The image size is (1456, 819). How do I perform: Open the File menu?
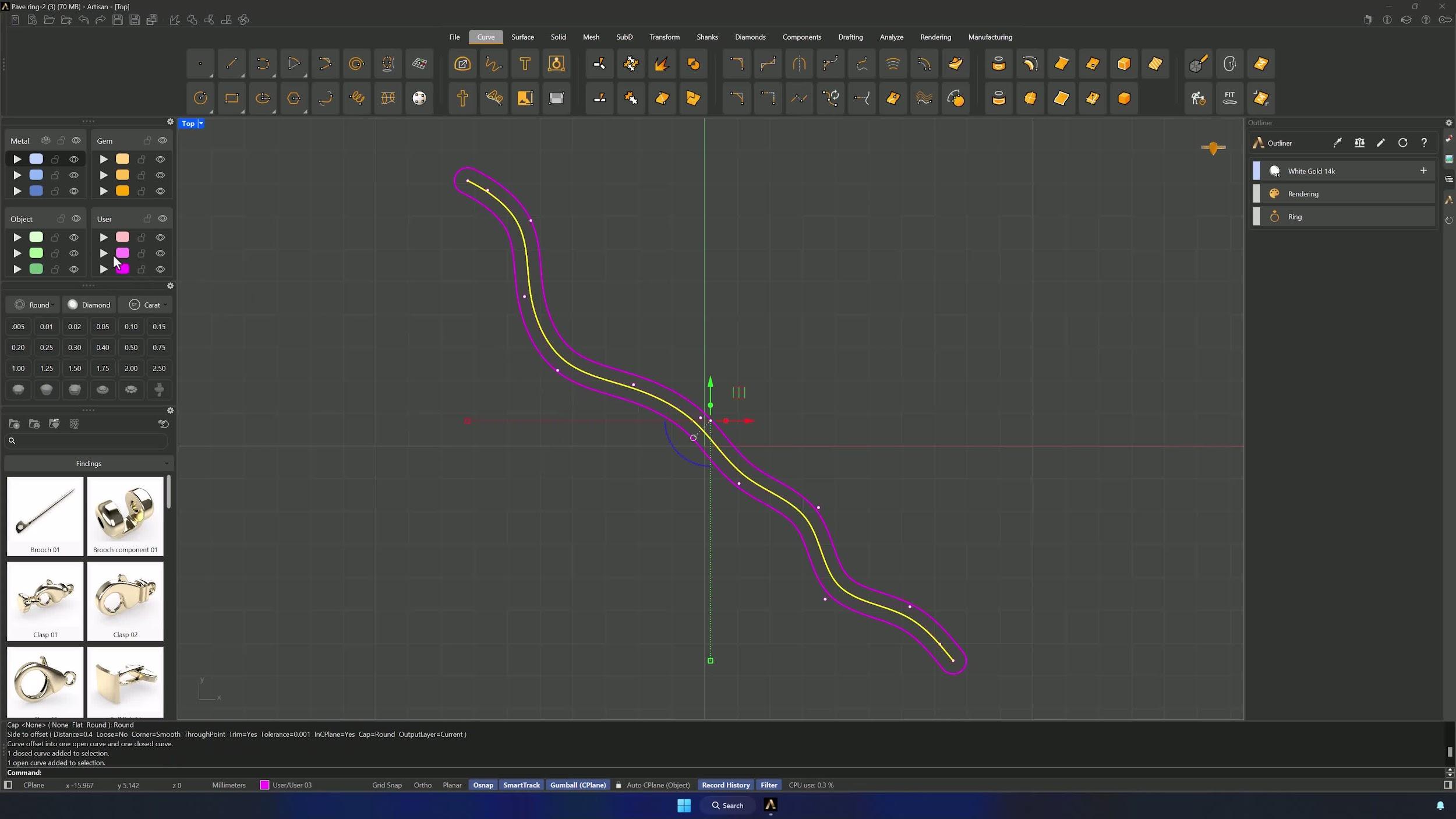tap(454, 37)
